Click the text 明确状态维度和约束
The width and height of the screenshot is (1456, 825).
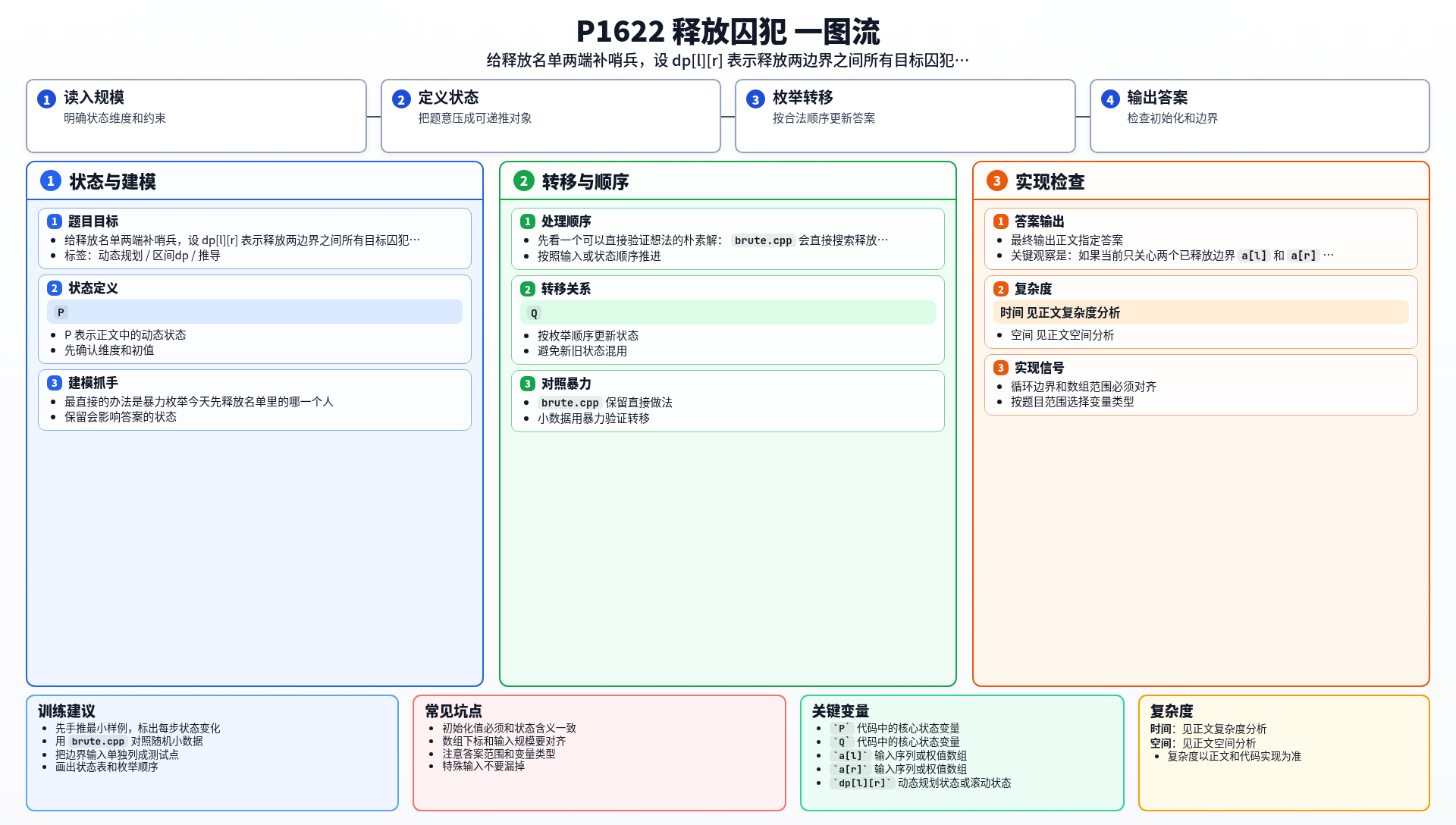[115, 118]
